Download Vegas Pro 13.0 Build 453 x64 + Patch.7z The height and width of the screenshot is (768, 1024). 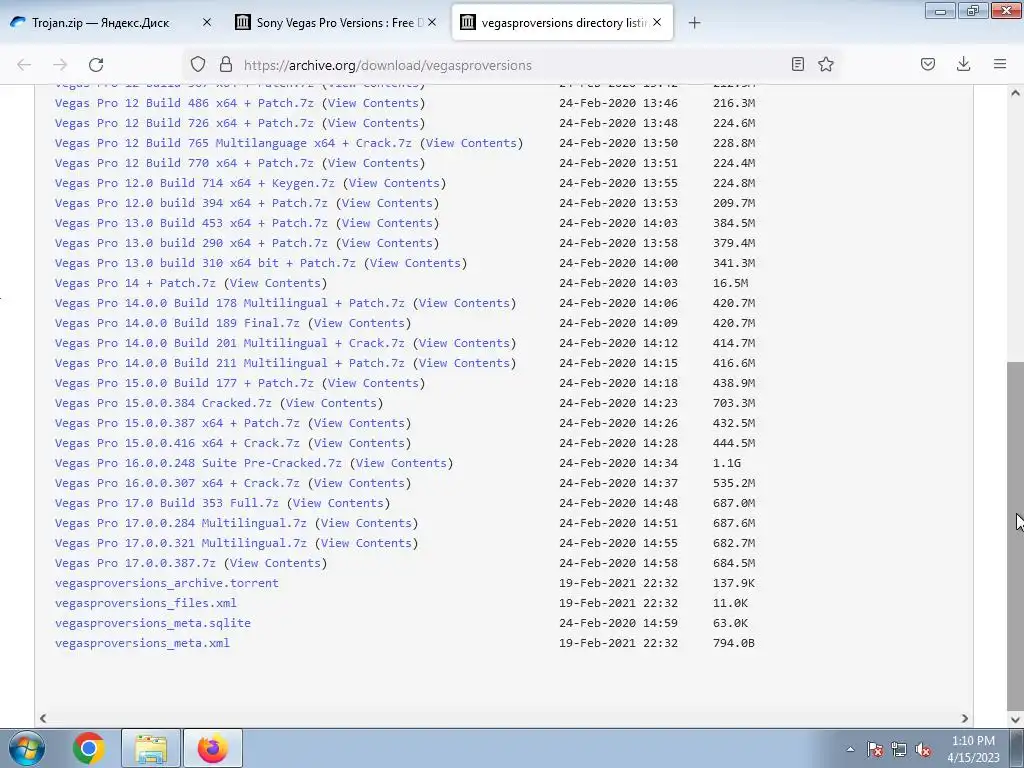[191, 223]
